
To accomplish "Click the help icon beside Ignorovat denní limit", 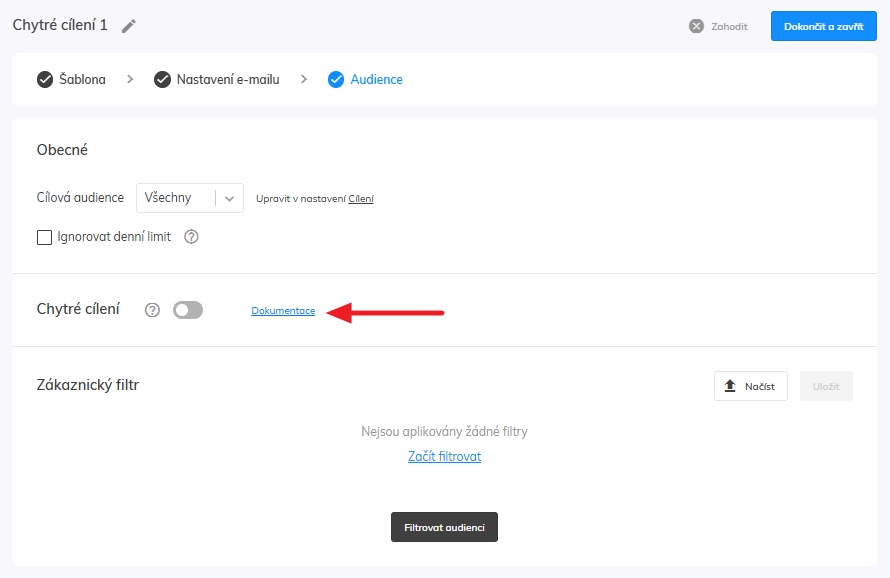I will 191,237.
